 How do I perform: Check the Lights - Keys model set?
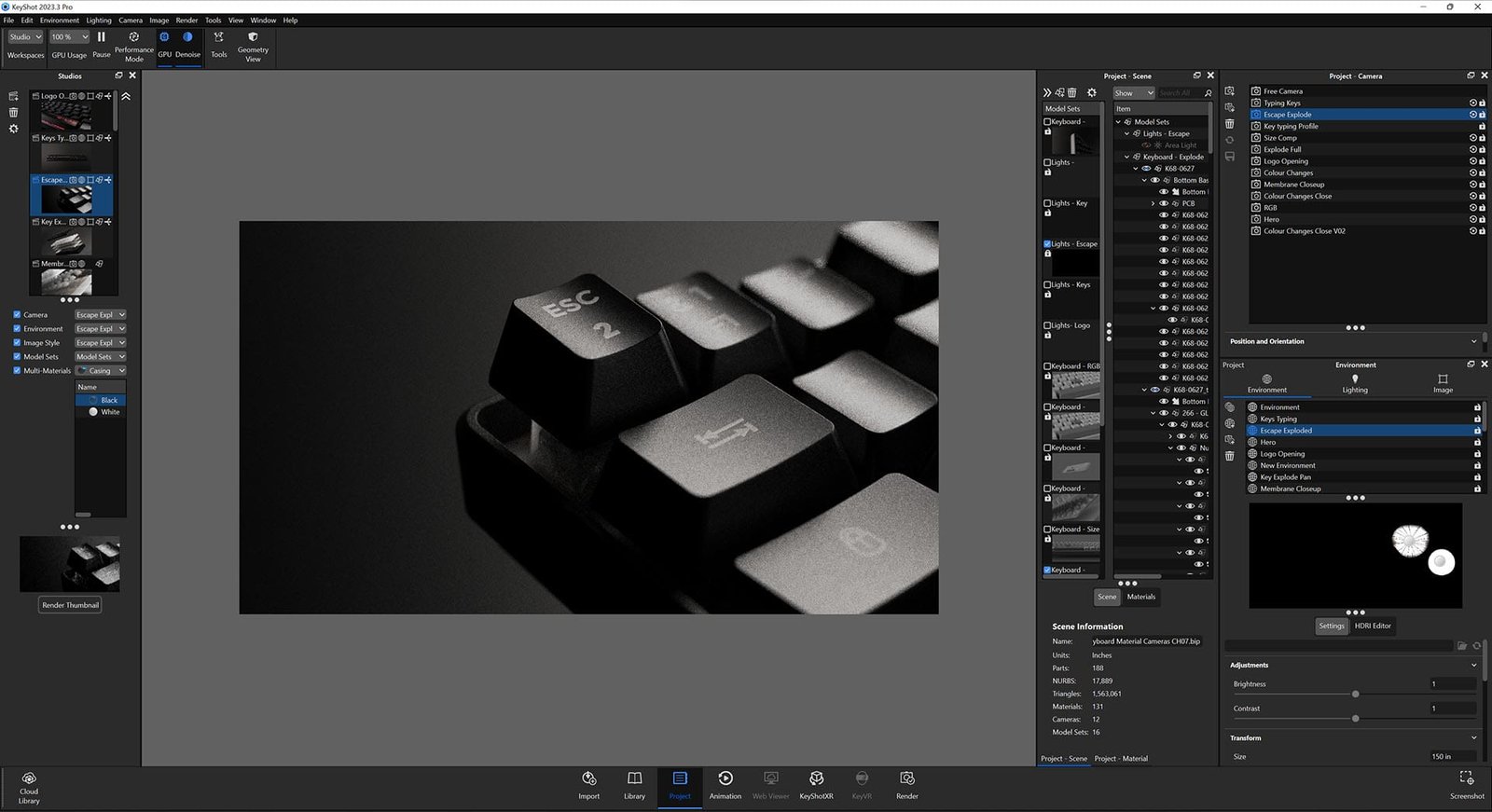pyautogui.click(x=1047, y=284)
